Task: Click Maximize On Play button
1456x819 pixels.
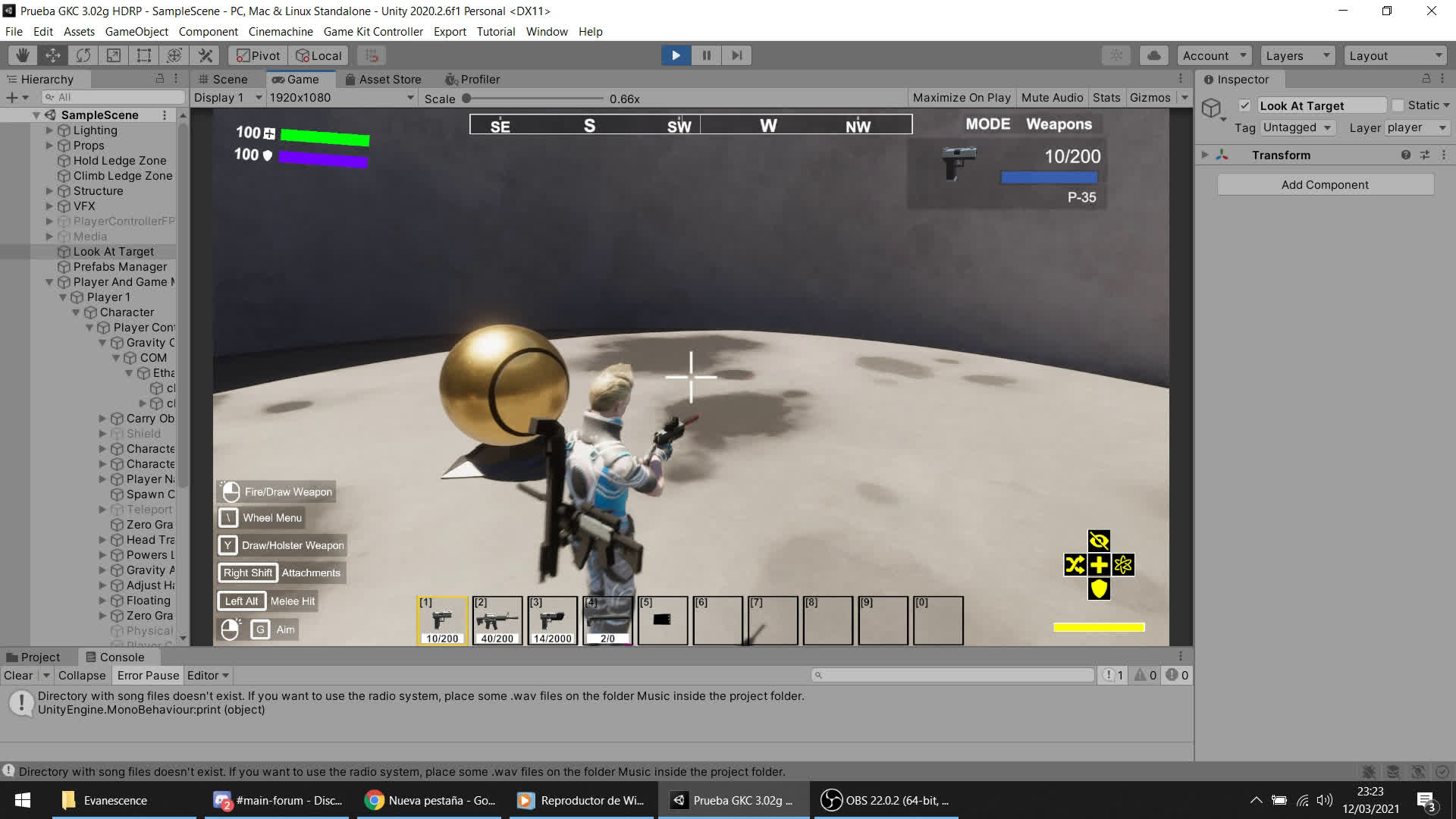Action: click(961, 98)
